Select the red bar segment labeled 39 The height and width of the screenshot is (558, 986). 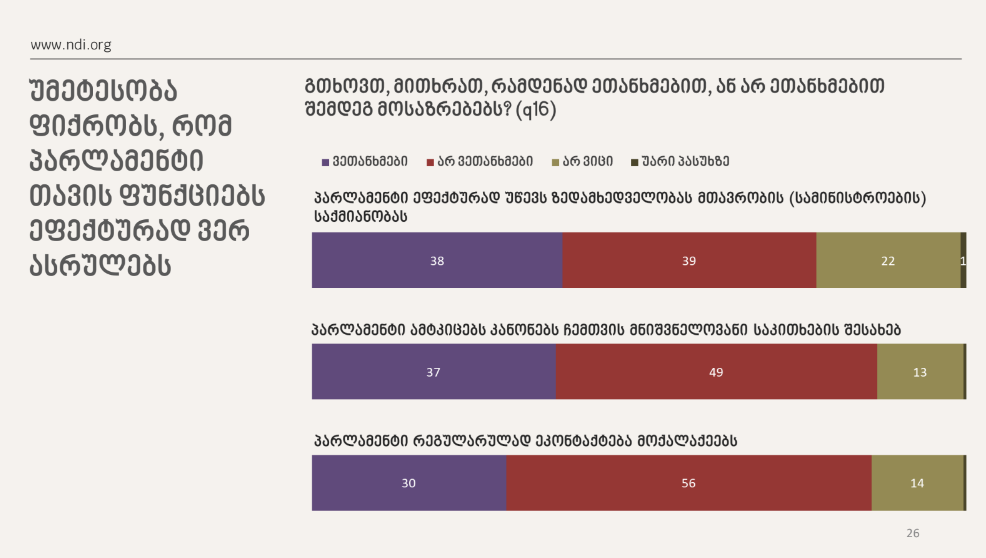coord(689,260)
